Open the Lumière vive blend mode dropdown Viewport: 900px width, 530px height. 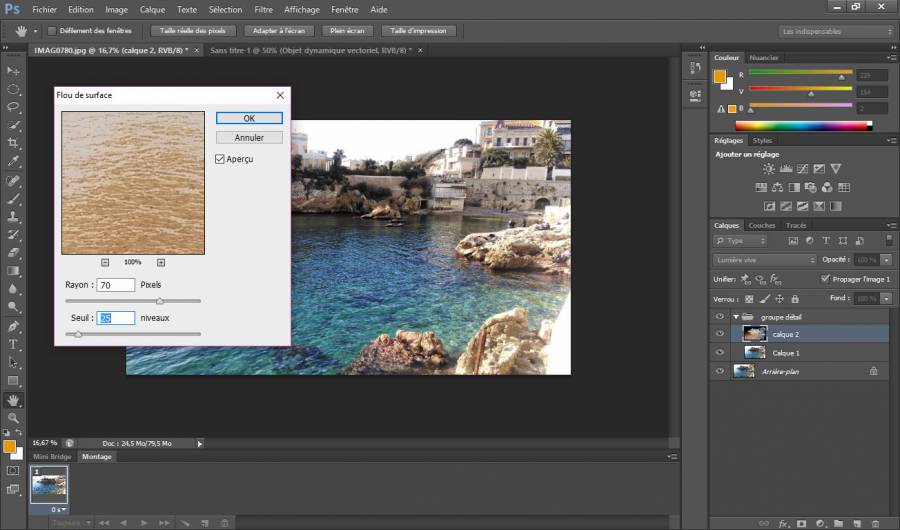(764, 260)
